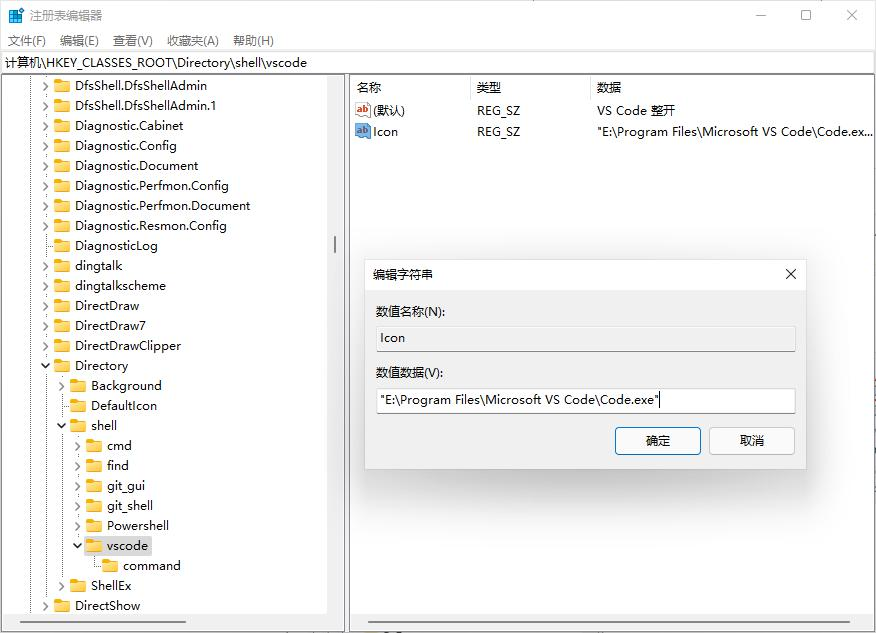The image size is (876, 633).
Task: Click the folder icon next to DirectShow
Action: (62, 606)
